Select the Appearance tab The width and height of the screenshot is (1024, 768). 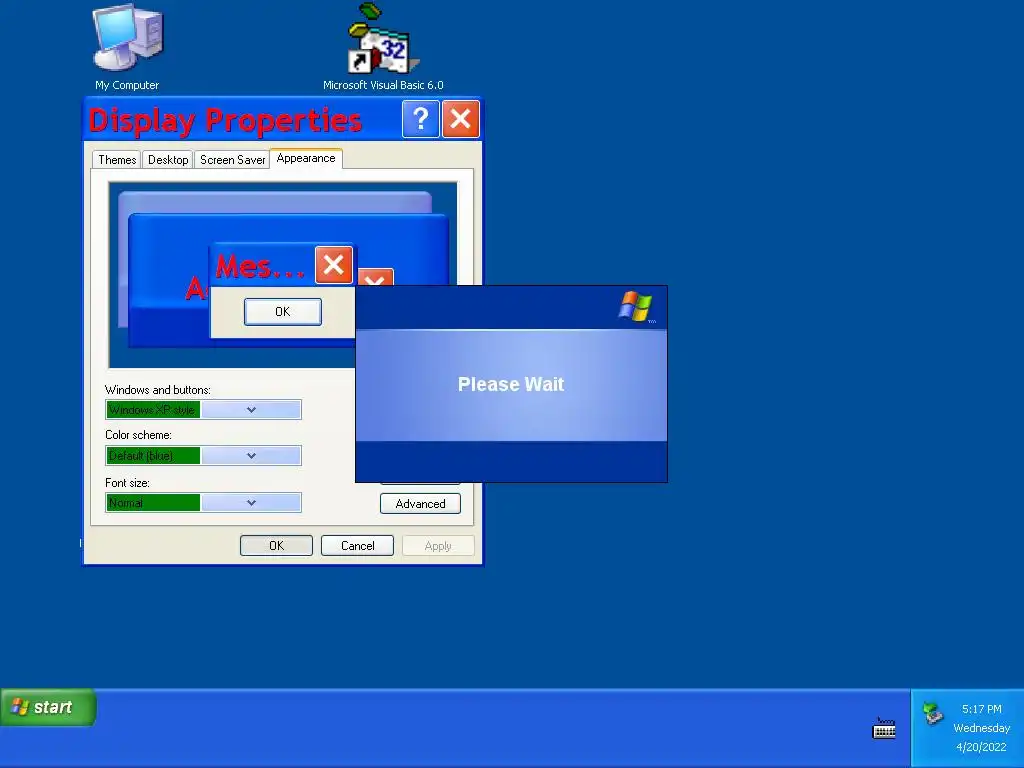306,158
